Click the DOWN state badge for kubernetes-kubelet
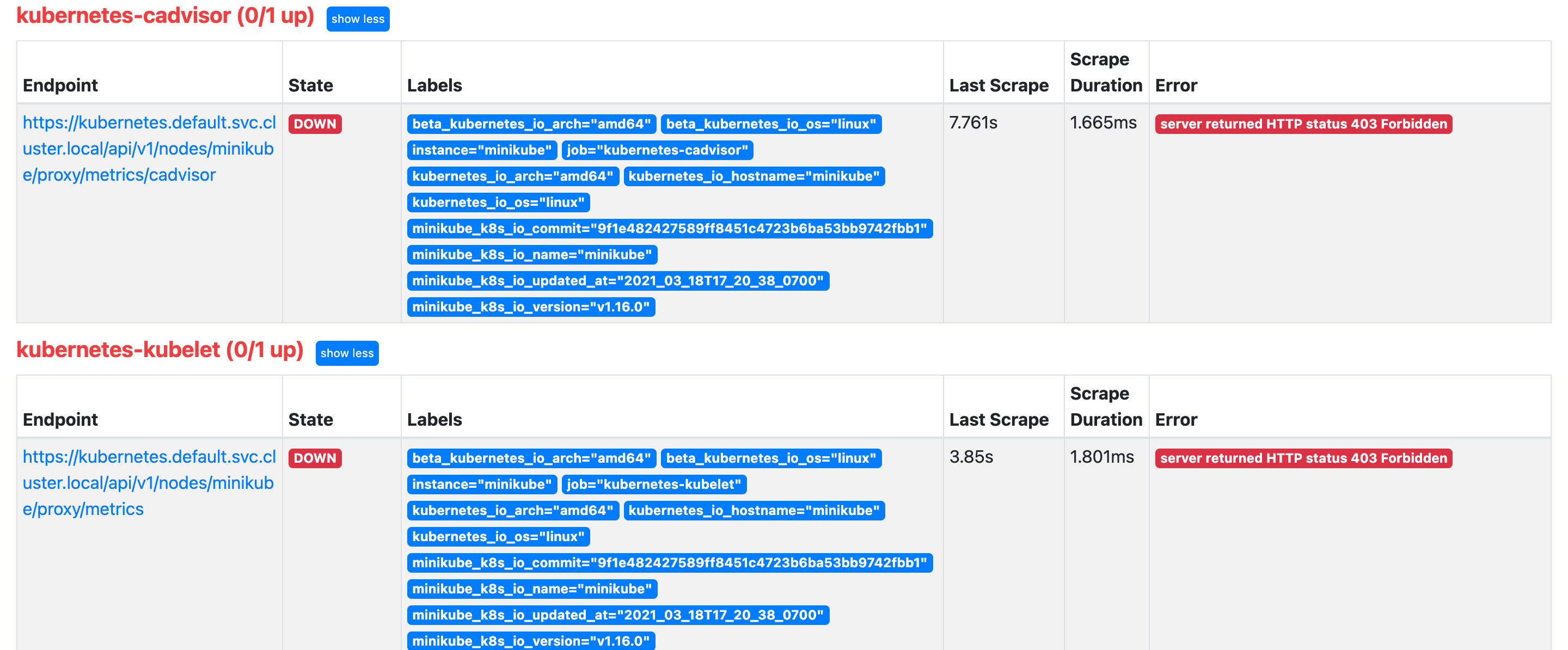The height and width of the screenshot is (650, 1568). [315, 458]
